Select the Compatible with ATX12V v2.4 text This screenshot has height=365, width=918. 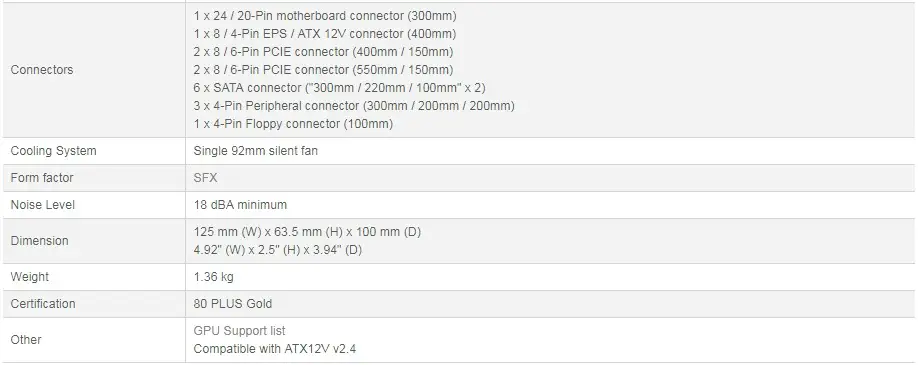tap(275, 349)
